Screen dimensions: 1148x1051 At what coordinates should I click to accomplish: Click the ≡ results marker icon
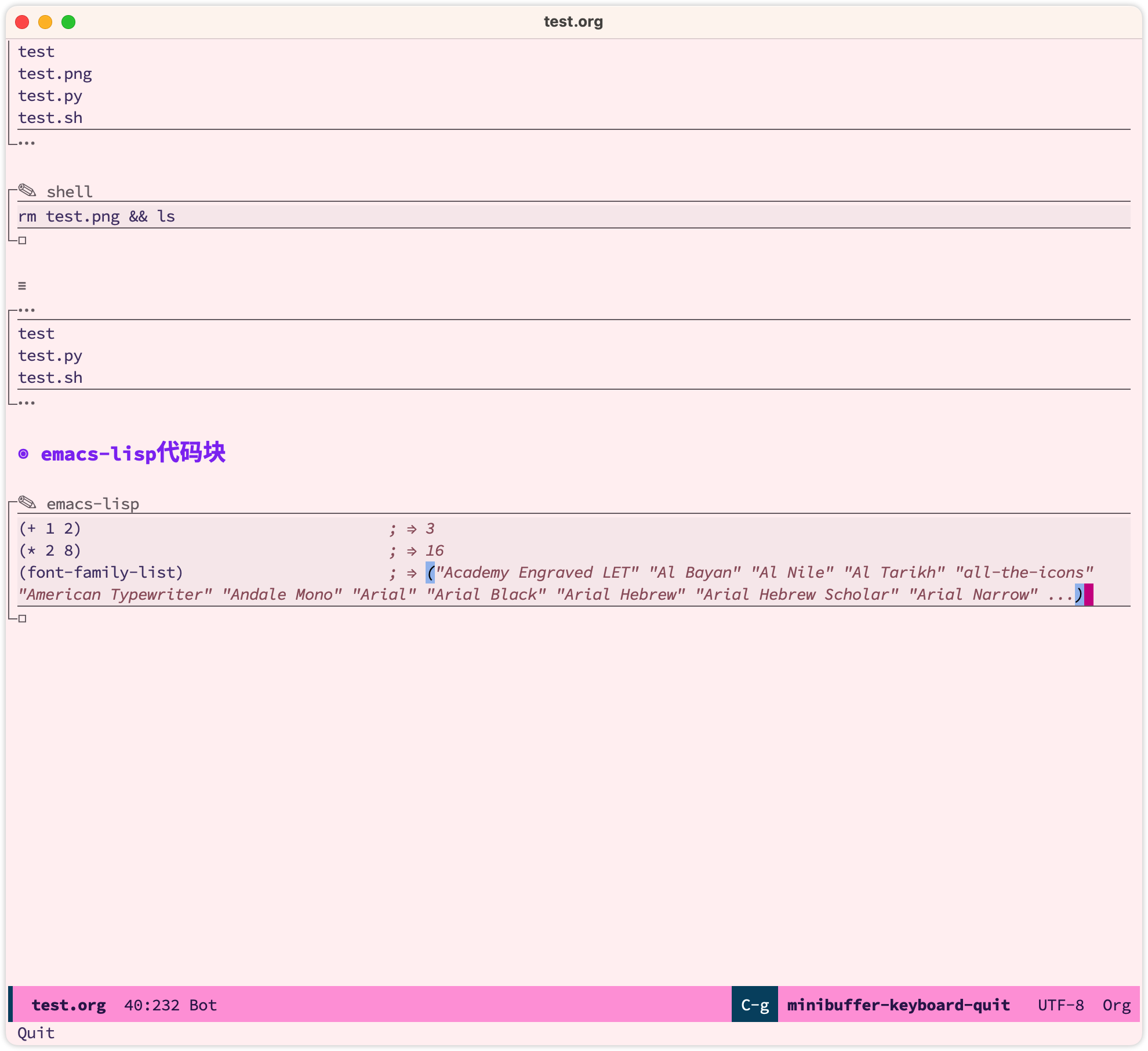pos(22,285)
